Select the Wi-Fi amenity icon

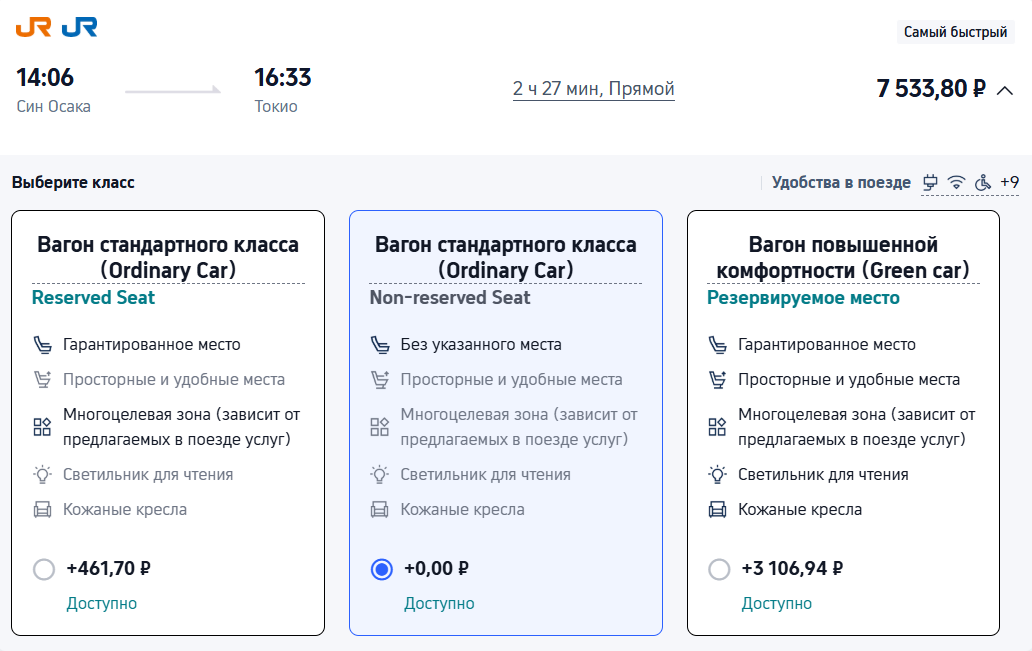click(x=956, y=182)
